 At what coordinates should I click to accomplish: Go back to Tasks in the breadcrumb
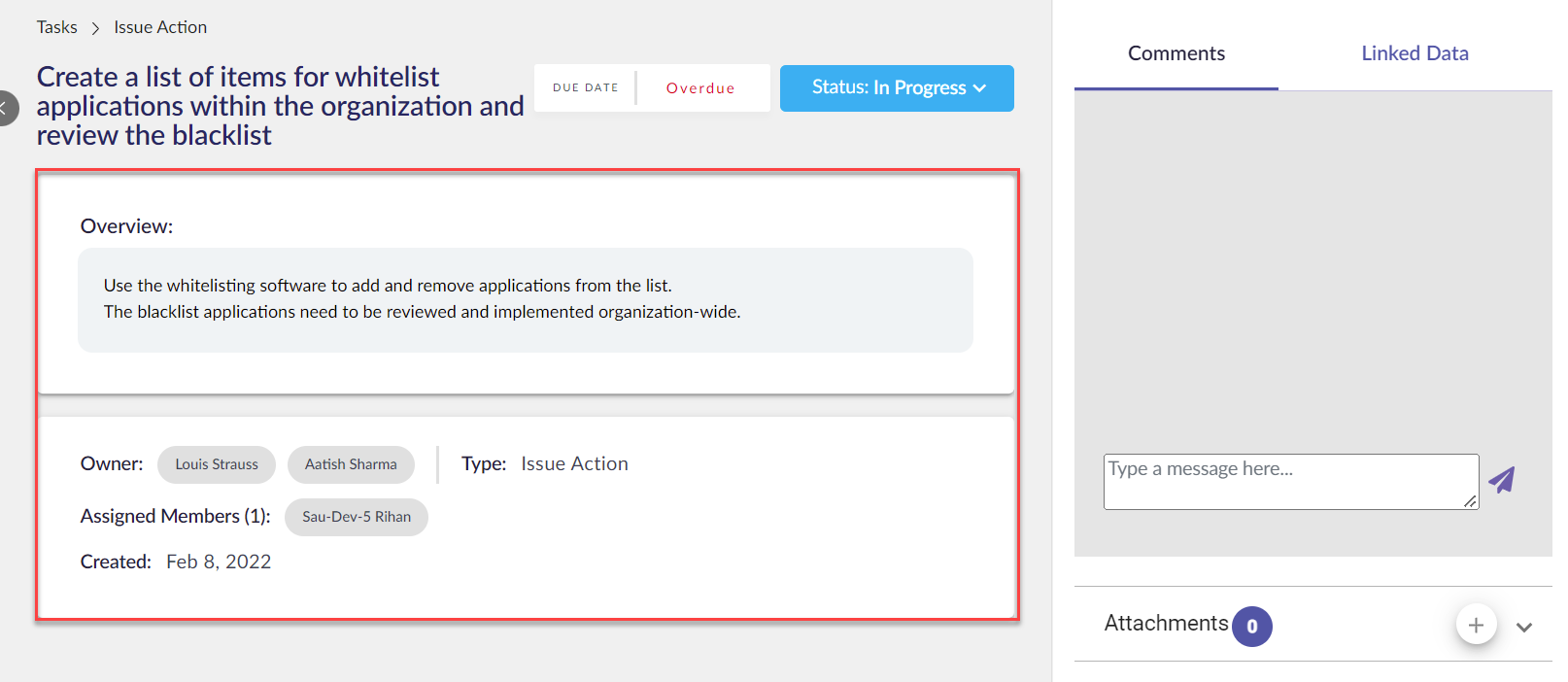(x=57, y=27)
